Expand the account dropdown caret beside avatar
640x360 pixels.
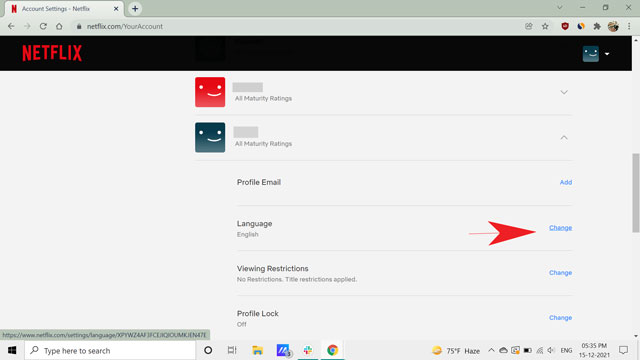607,54
